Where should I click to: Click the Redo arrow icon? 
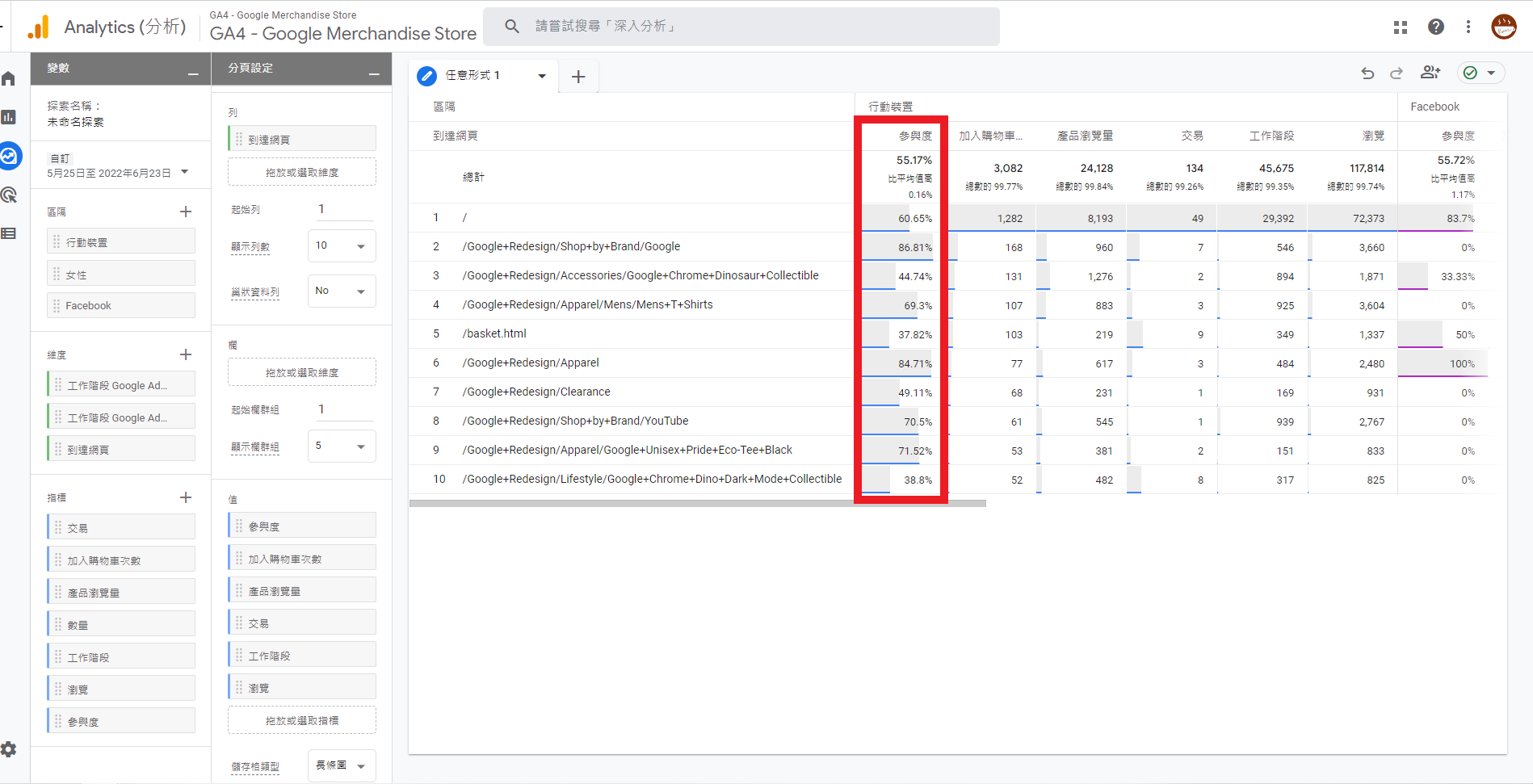coord(1396,73)
